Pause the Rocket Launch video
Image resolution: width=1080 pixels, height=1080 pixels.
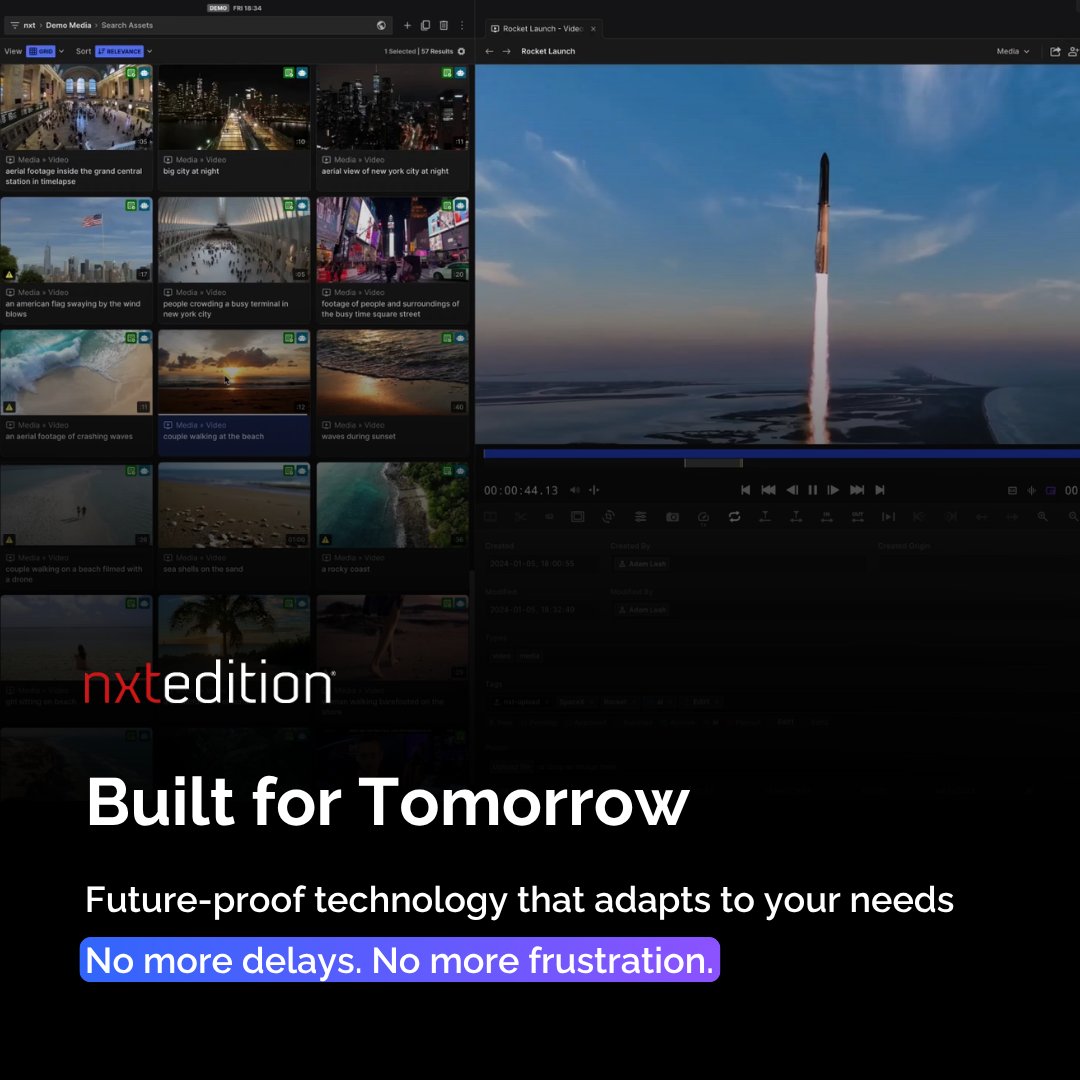click(x=813, y=490)
